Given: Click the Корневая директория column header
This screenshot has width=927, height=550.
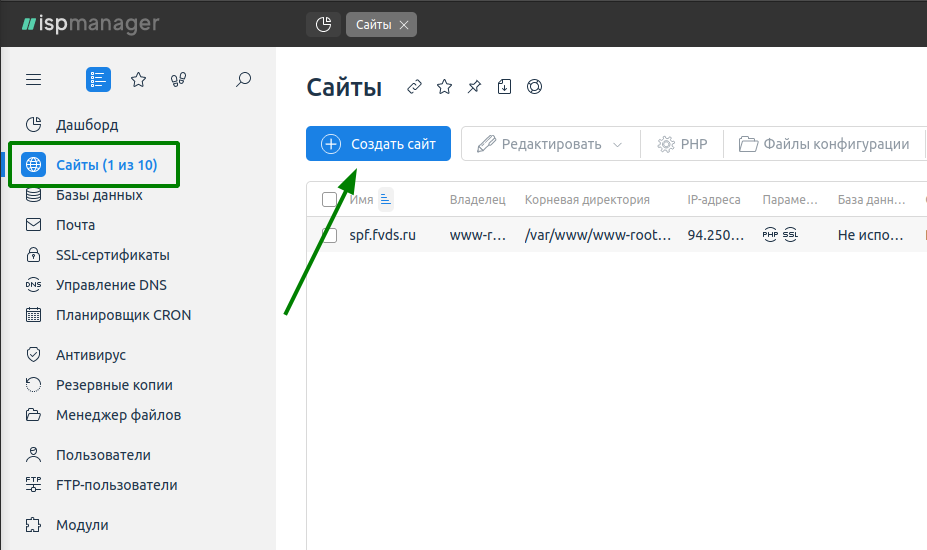Looking at the screenshot, I should click(587, 200).
